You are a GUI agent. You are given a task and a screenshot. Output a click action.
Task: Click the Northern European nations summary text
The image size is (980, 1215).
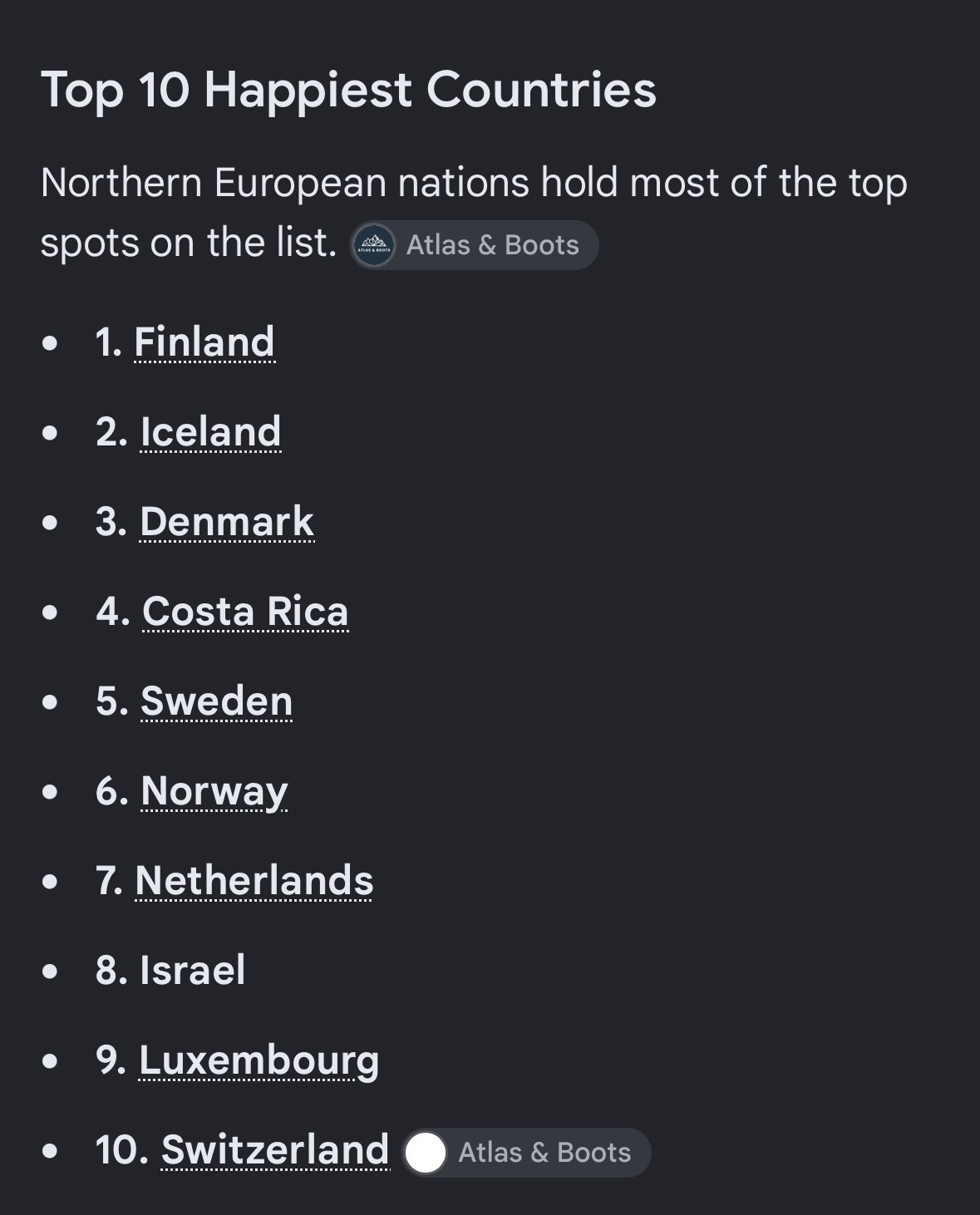pyautogui.click(x=474, y=212)
